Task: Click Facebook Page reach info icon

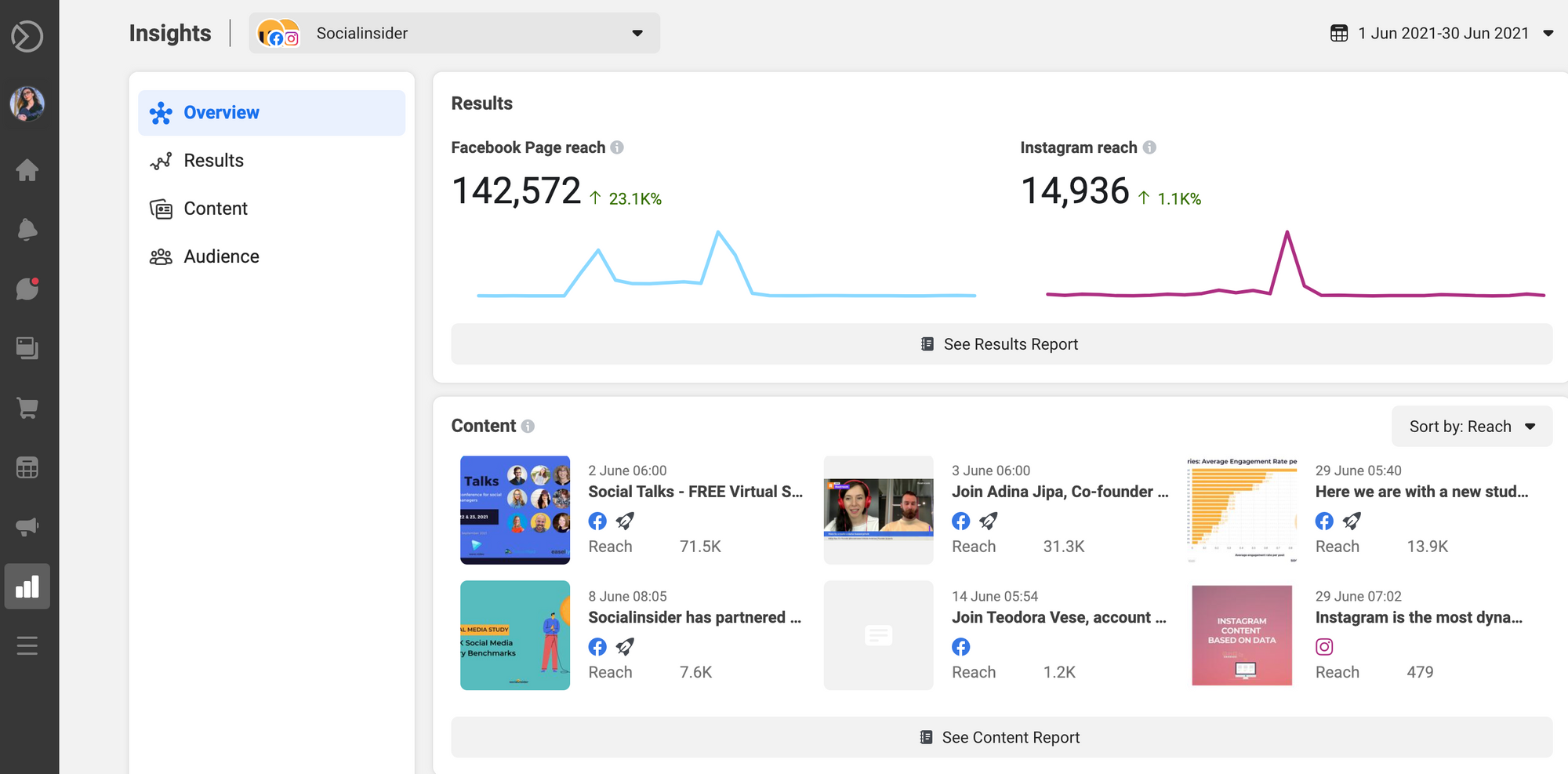Action: (617, 147)
